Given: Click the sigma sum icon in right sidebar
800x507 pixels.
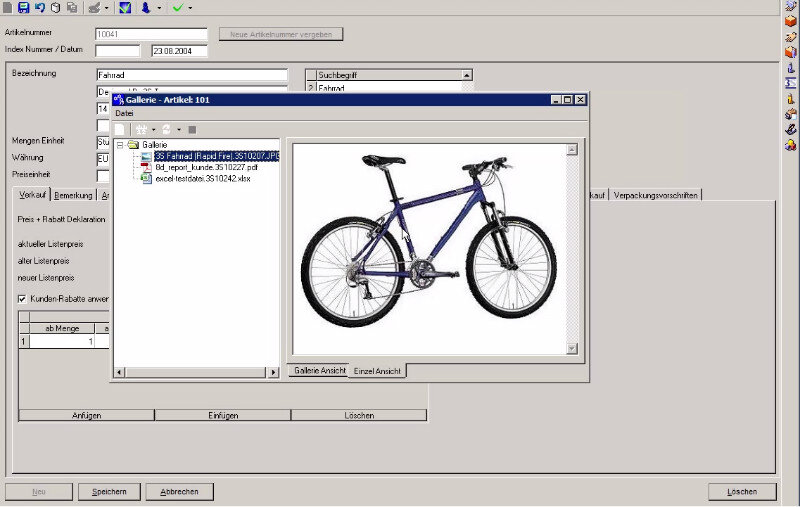Looking at the screenshot, I should coord(790,83).
